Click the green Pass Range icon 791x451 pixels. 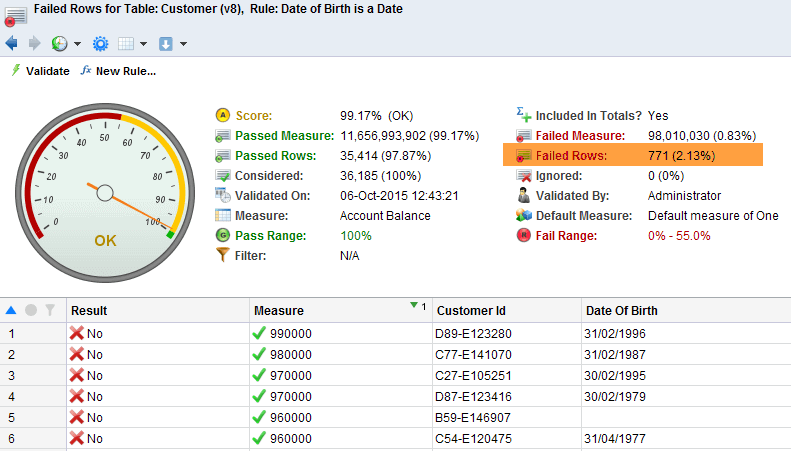pyautogui.click(x=222, y=236)
